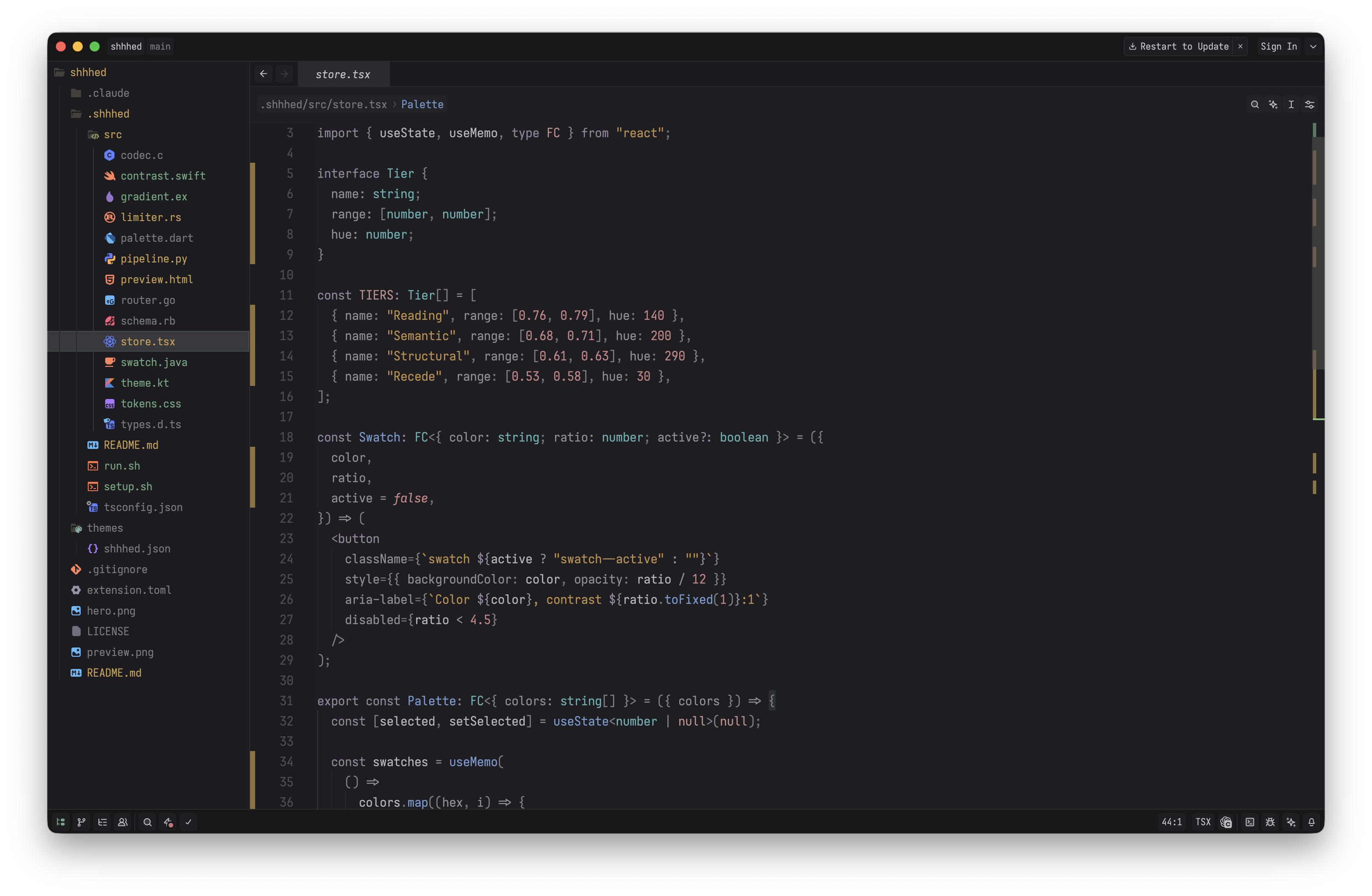Screen dimensions: 1372x896
Task: Open the shhhed project picker
Action: 126,46
